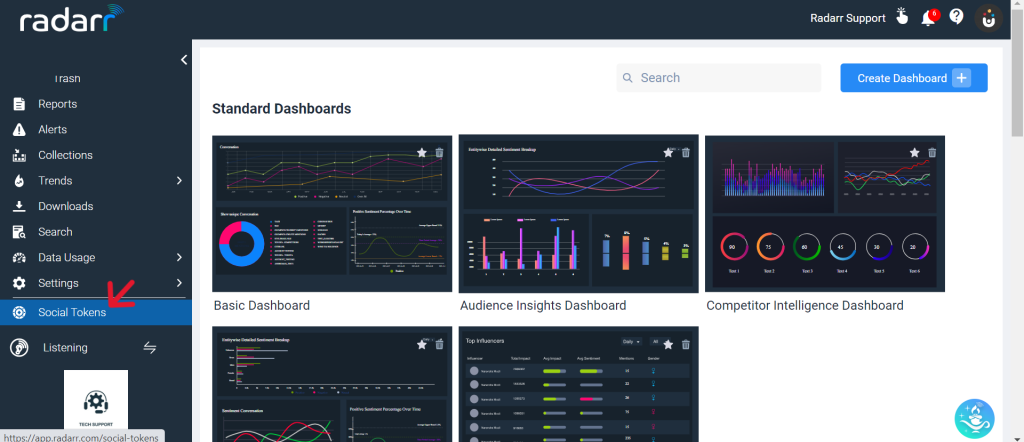Open the genie chat assistant icon

coord(974,418)
